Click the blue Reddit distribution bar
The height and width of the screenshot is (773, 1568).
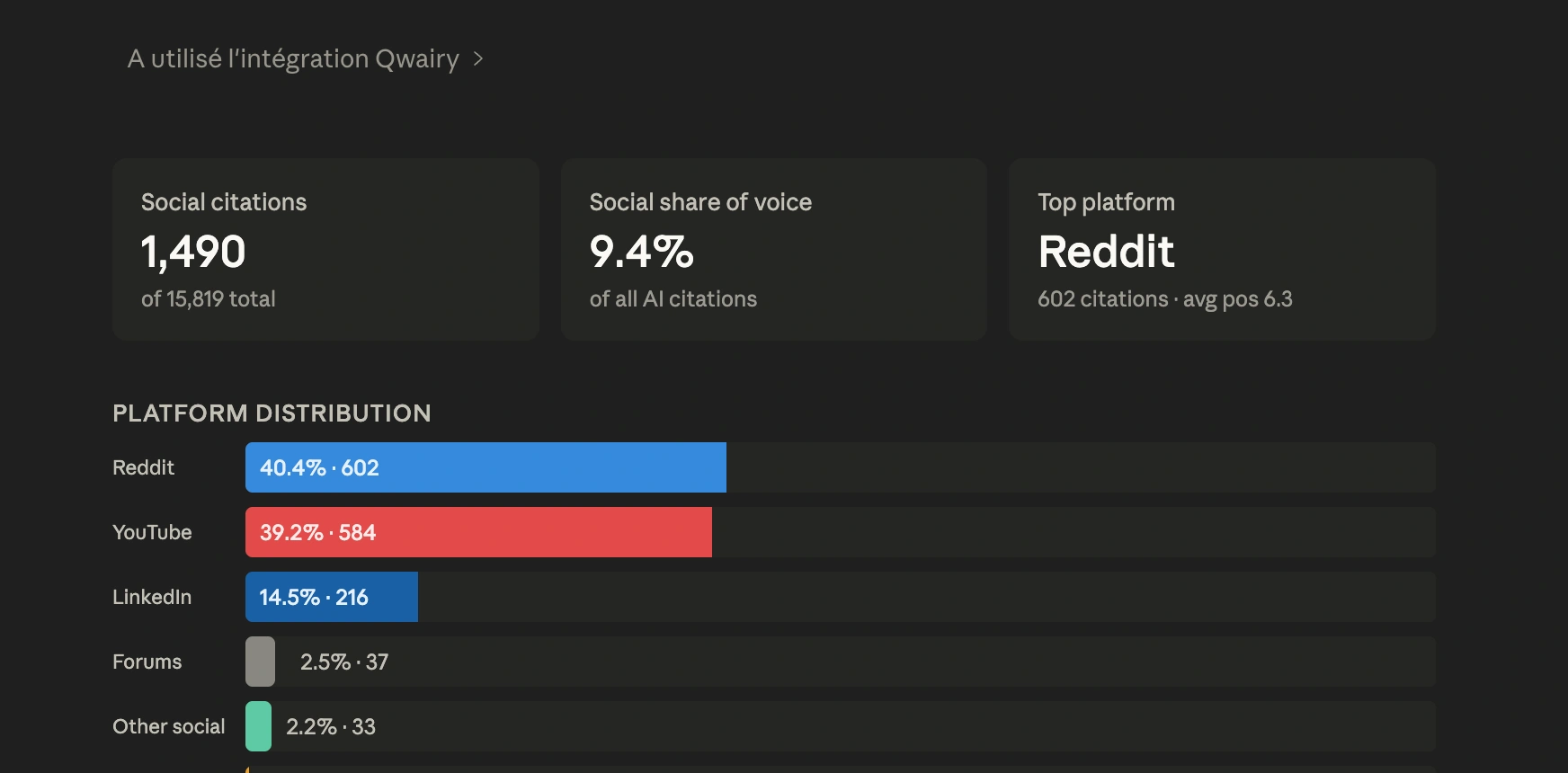(486, 467)
